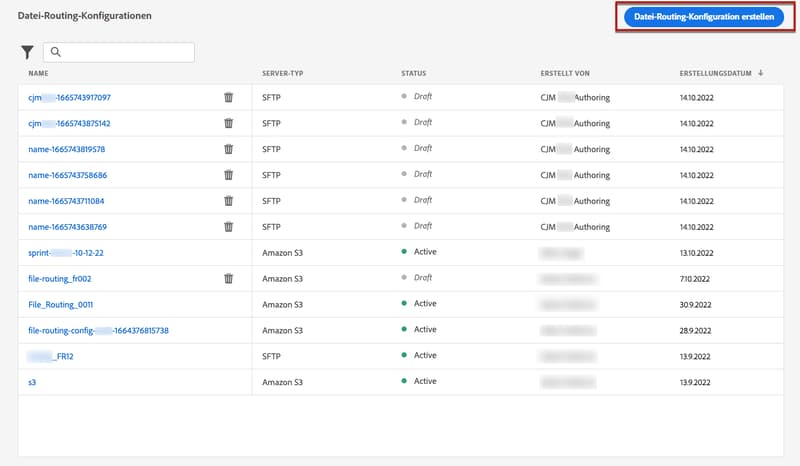The image size is (800, 466).
Task: Open name-1665743711084 link
Action: click(x=66, y=201)
